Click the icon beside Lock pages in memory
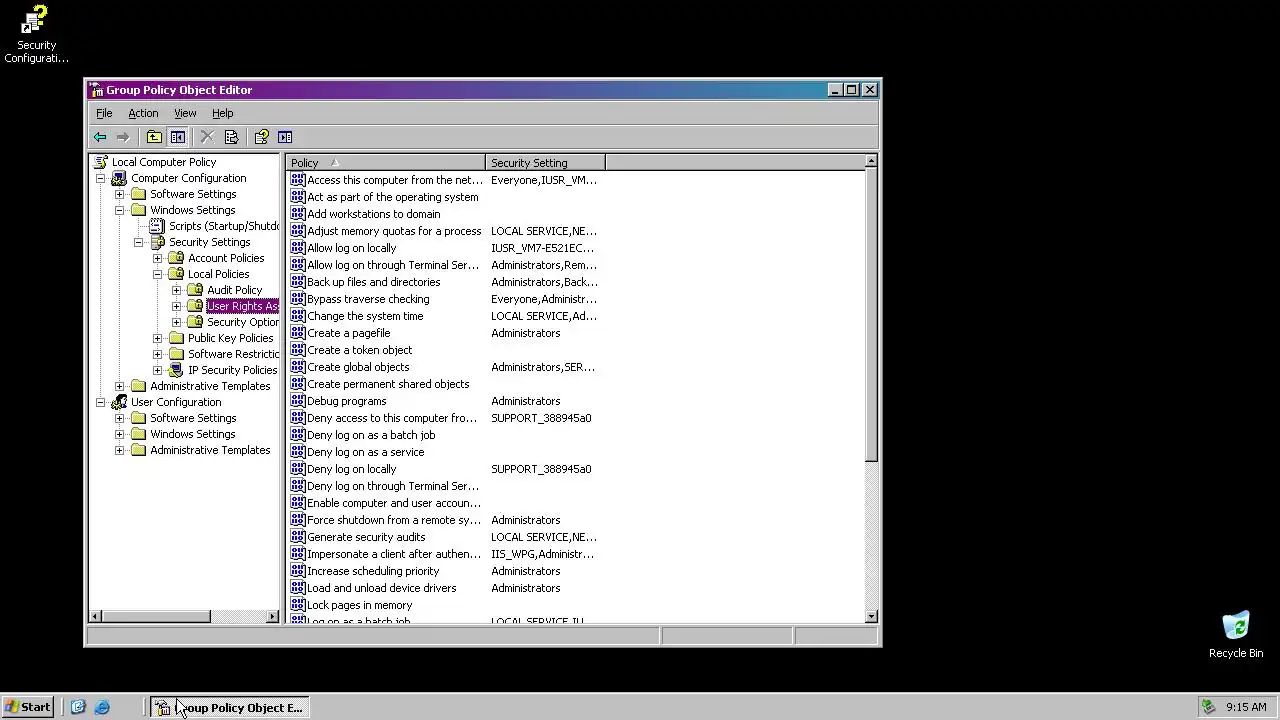 (298, 605)
